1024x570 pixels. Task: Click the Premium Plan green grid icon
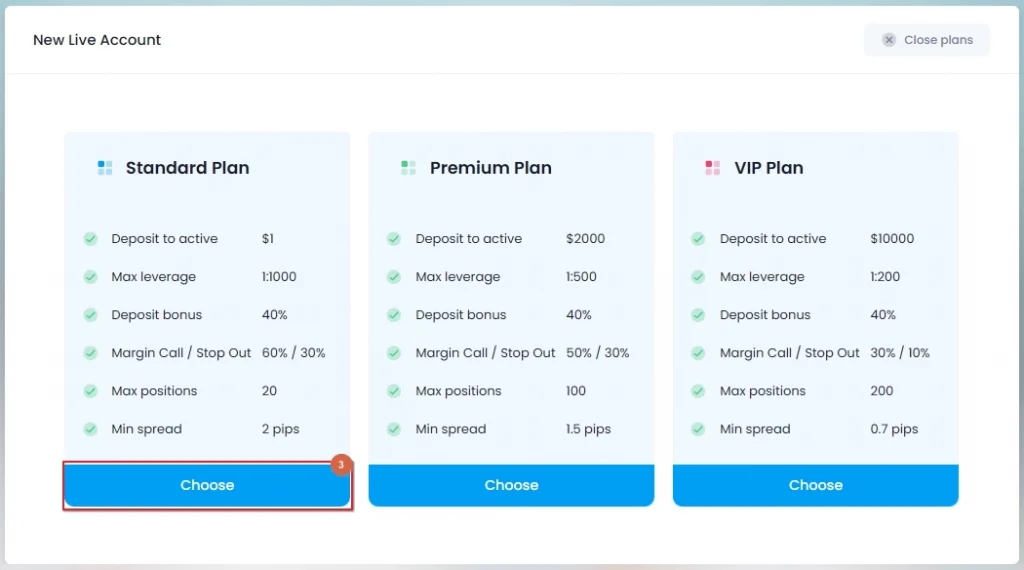408,168
